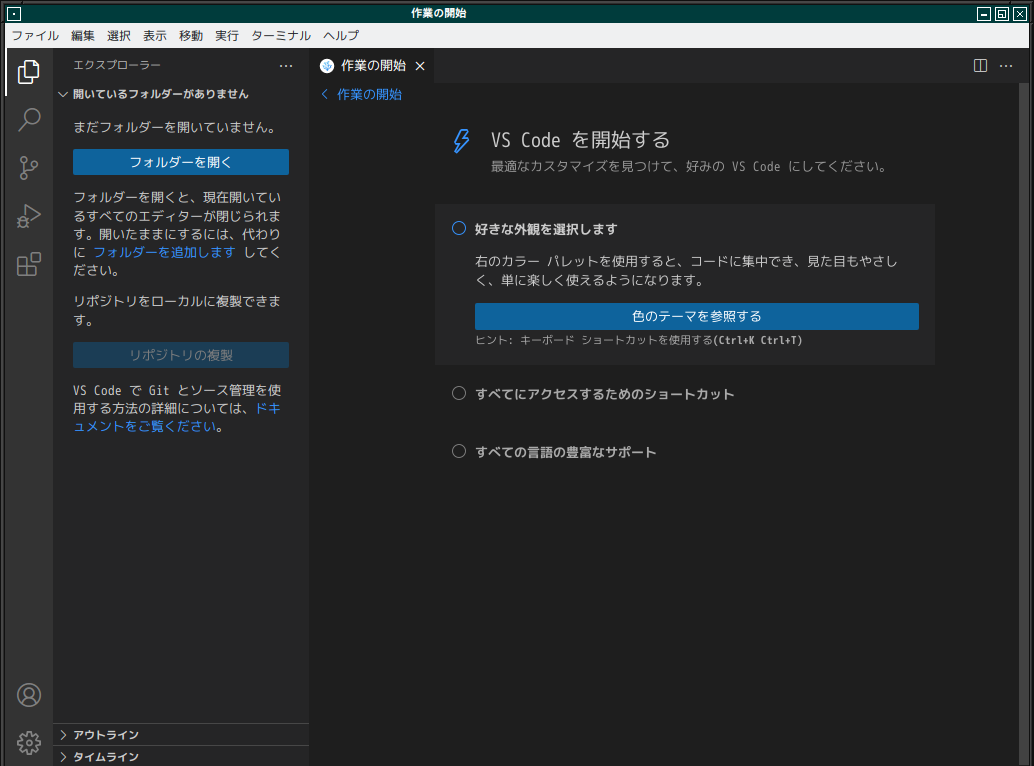Select the 作業の開始 editor tab
Screen dimensions: 1034x766
pos(372,66)
